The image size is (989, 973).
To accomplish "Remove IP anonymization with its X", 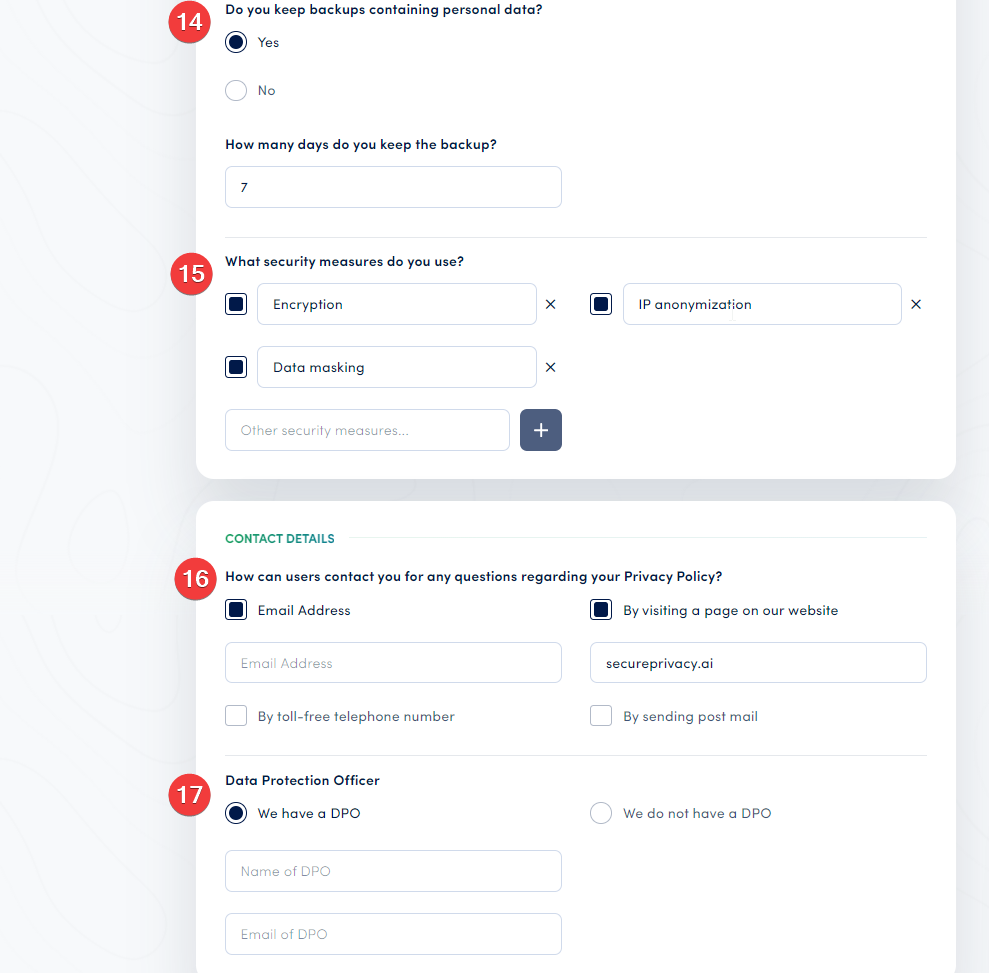I will tap(915, 304).
